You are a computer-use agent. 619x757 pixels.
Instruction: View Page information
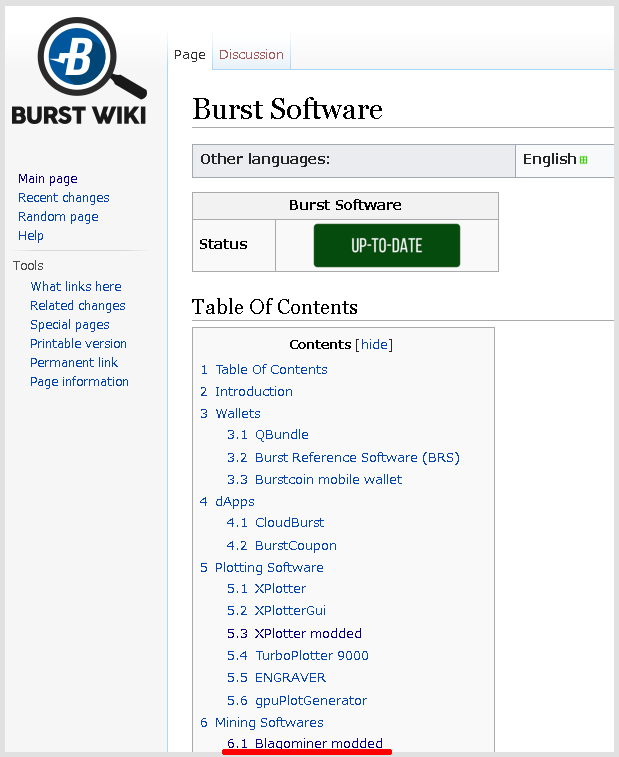coord(79,382)
